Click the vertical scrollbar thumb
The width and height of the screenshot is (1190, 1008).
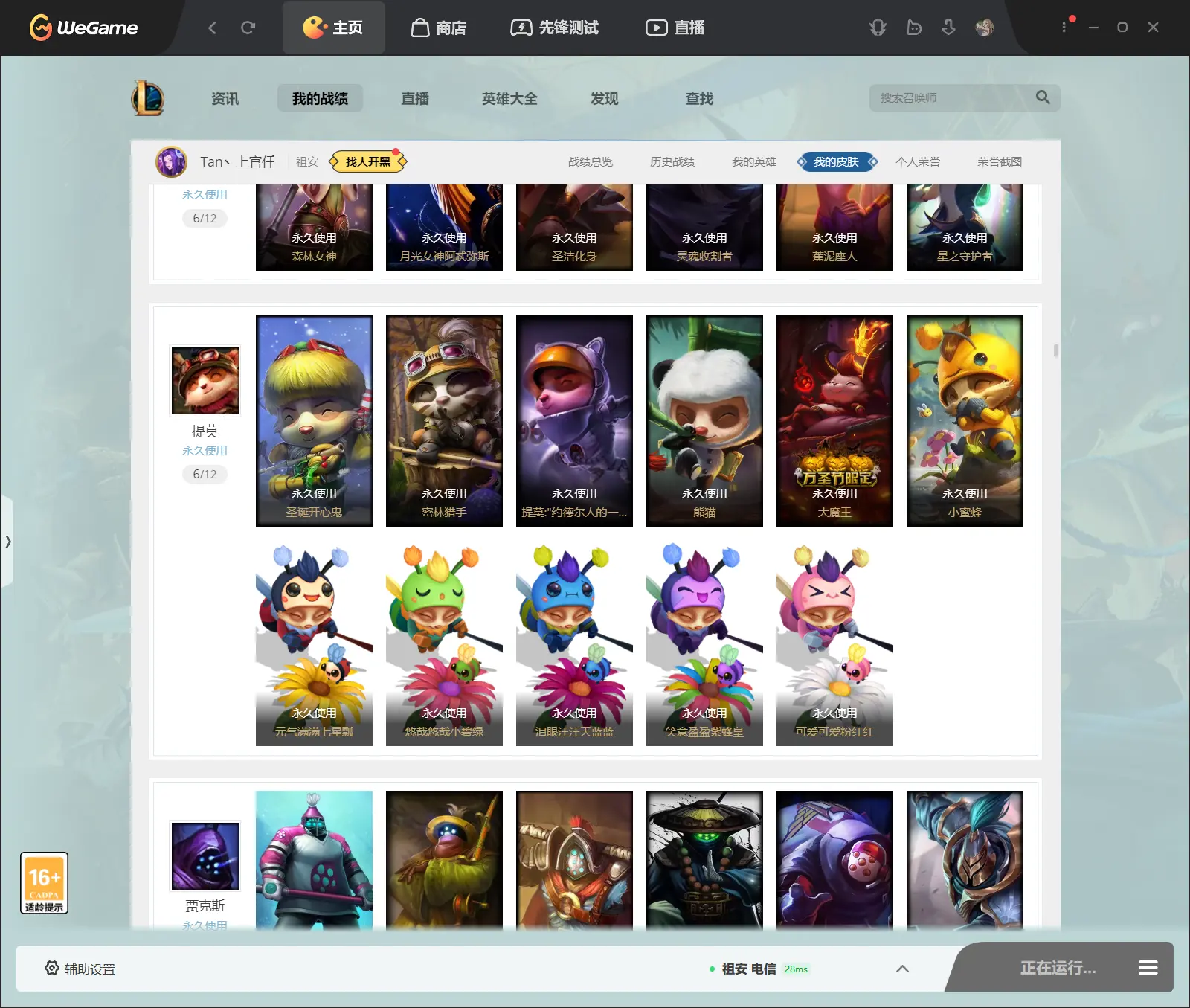click(1056, 350)
